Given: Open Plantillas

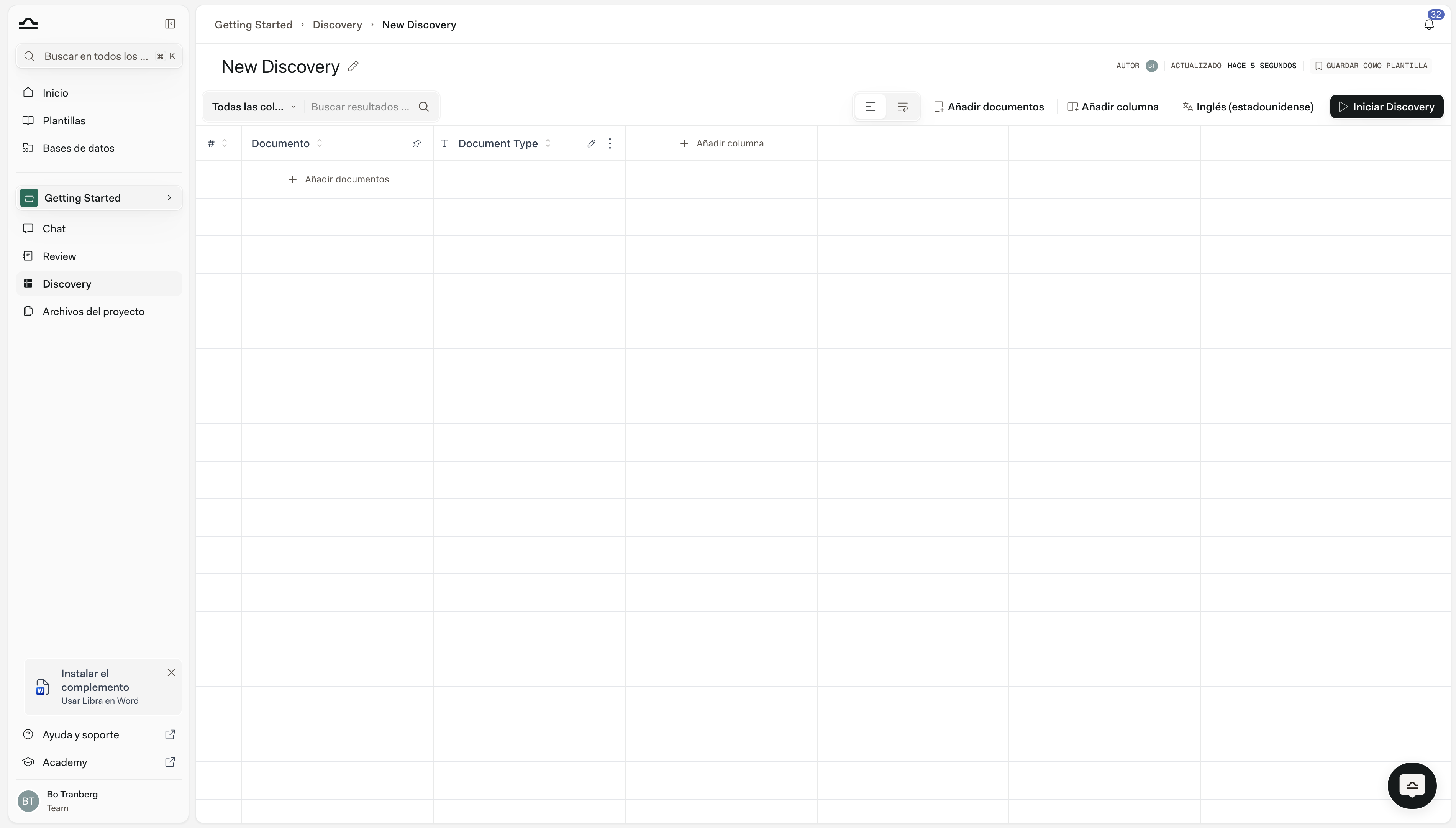Looking at the screenshot, I should click(x=99, y=121).
